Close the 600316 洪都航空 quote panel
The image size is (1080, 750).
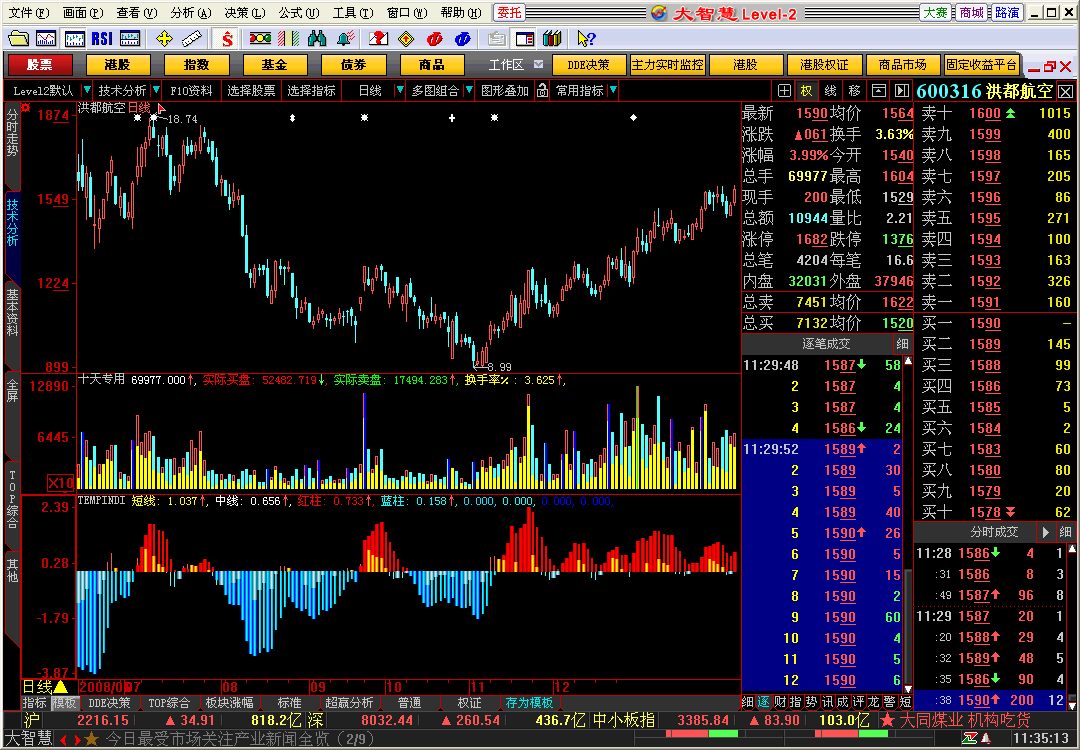click(1066, 91)
